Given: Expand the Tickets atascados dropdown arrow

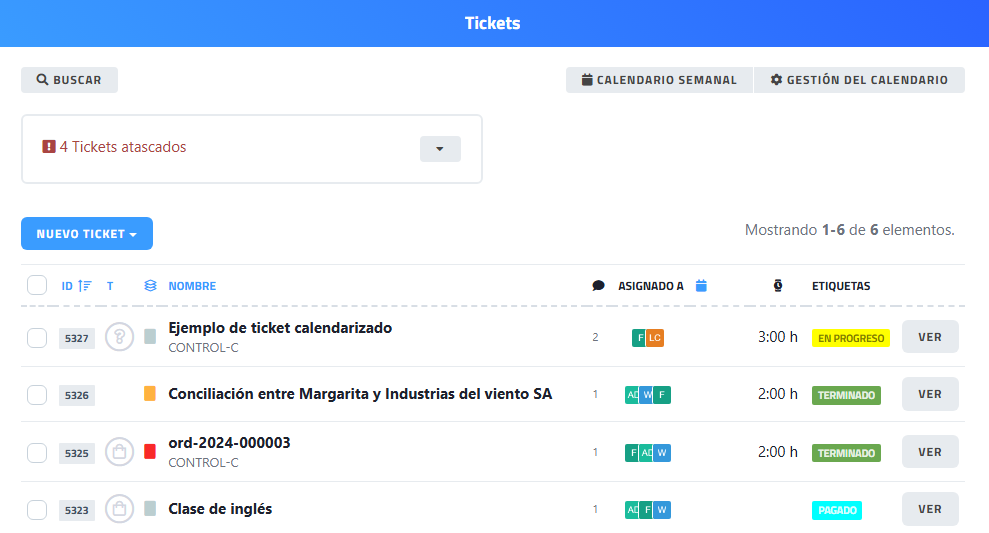Looking at the screenshot, I should [440, 149].
